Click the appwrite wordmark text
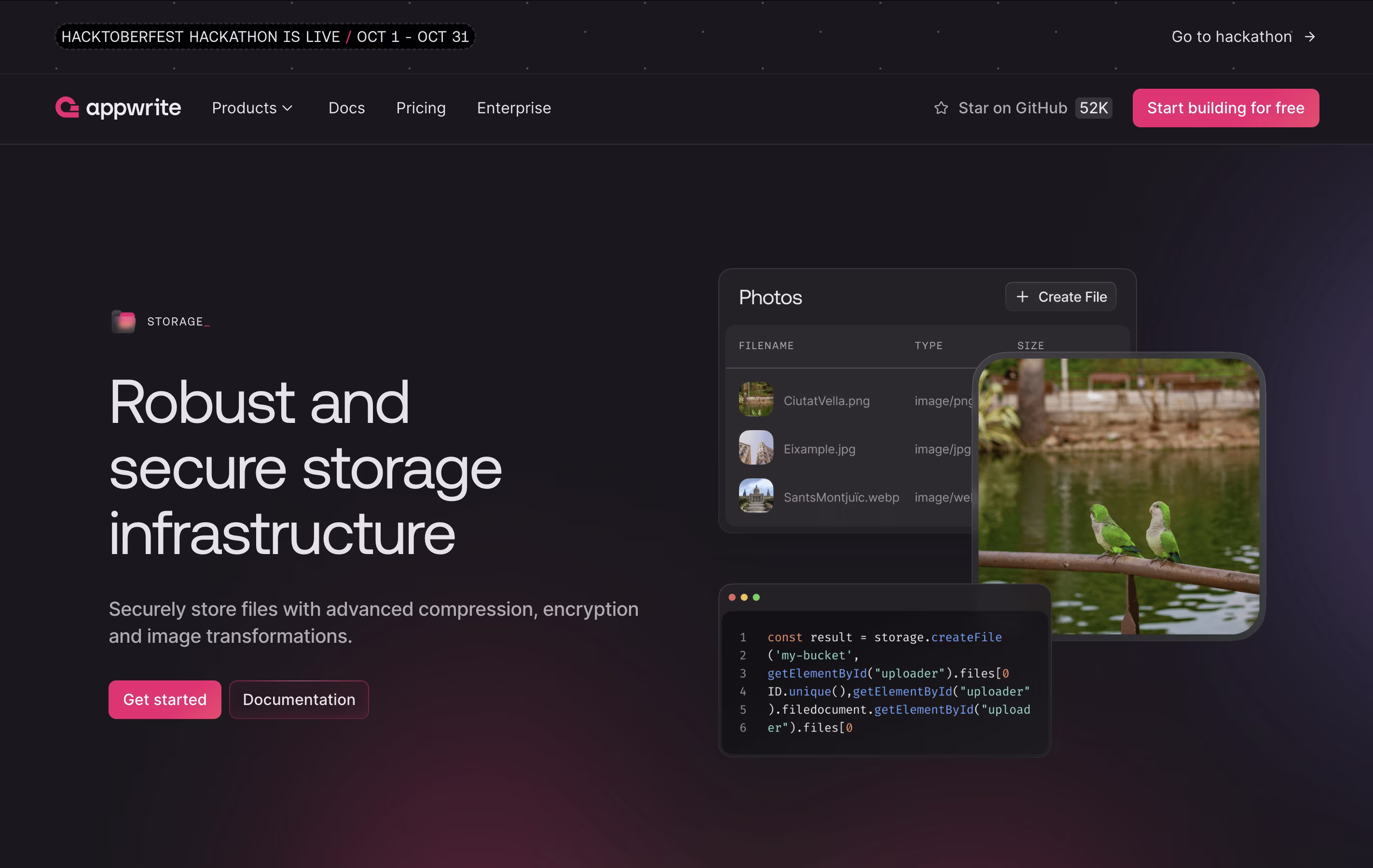This screenshot has height=868, width=1373. pyautogui.click(x=134, y=108)
